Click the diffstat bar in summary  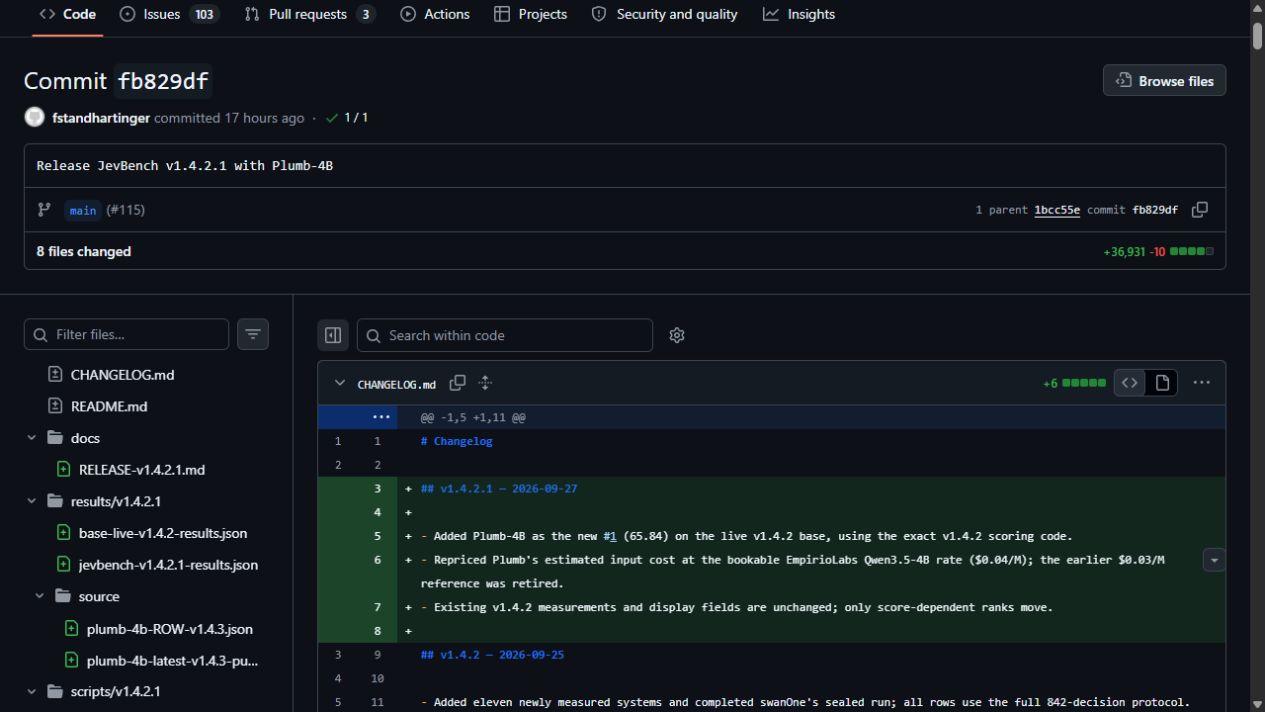(1192, 252)
